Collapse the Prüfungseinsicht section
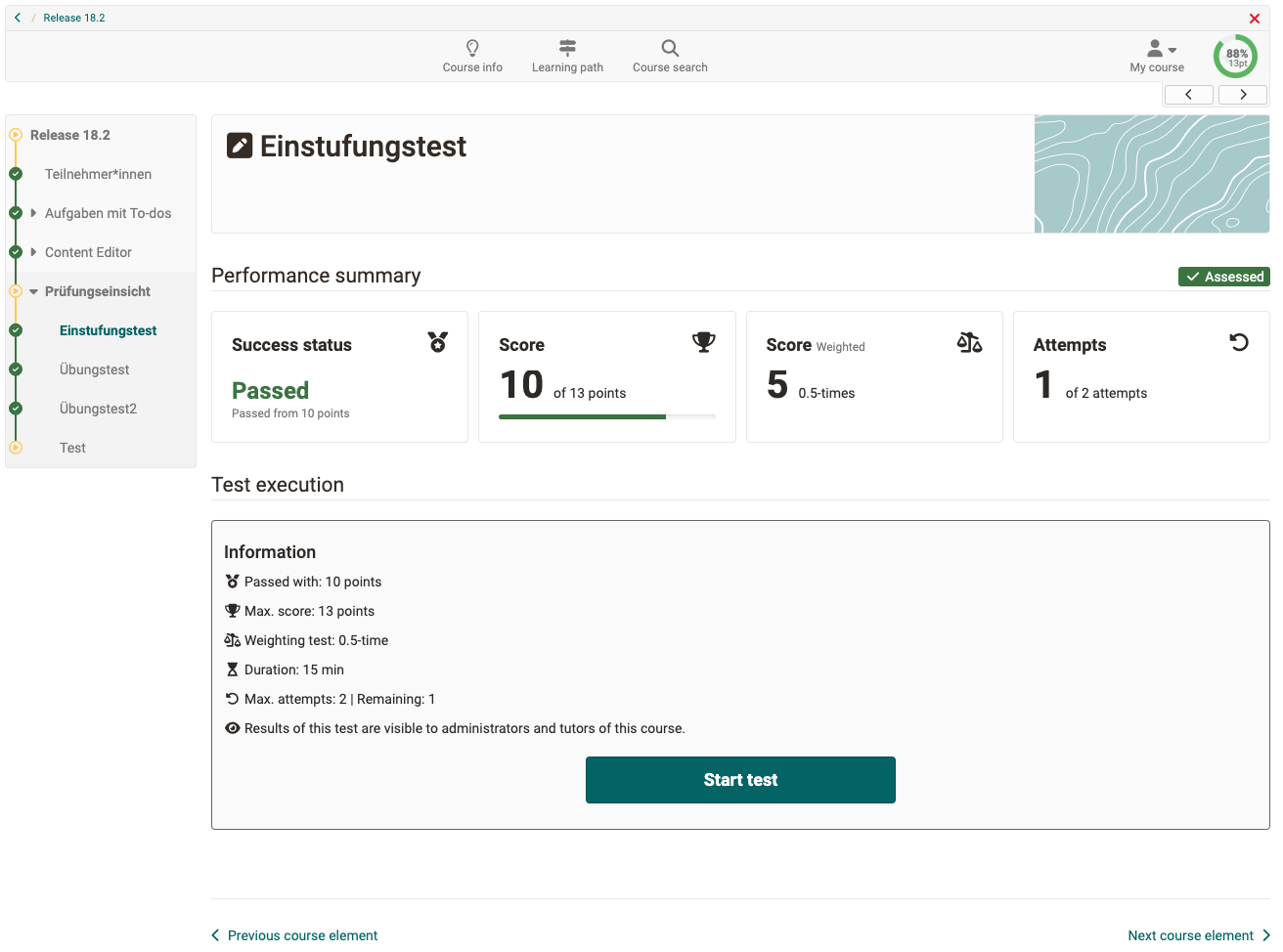Viewport: 1283px width, 952px height. [34, 291]
